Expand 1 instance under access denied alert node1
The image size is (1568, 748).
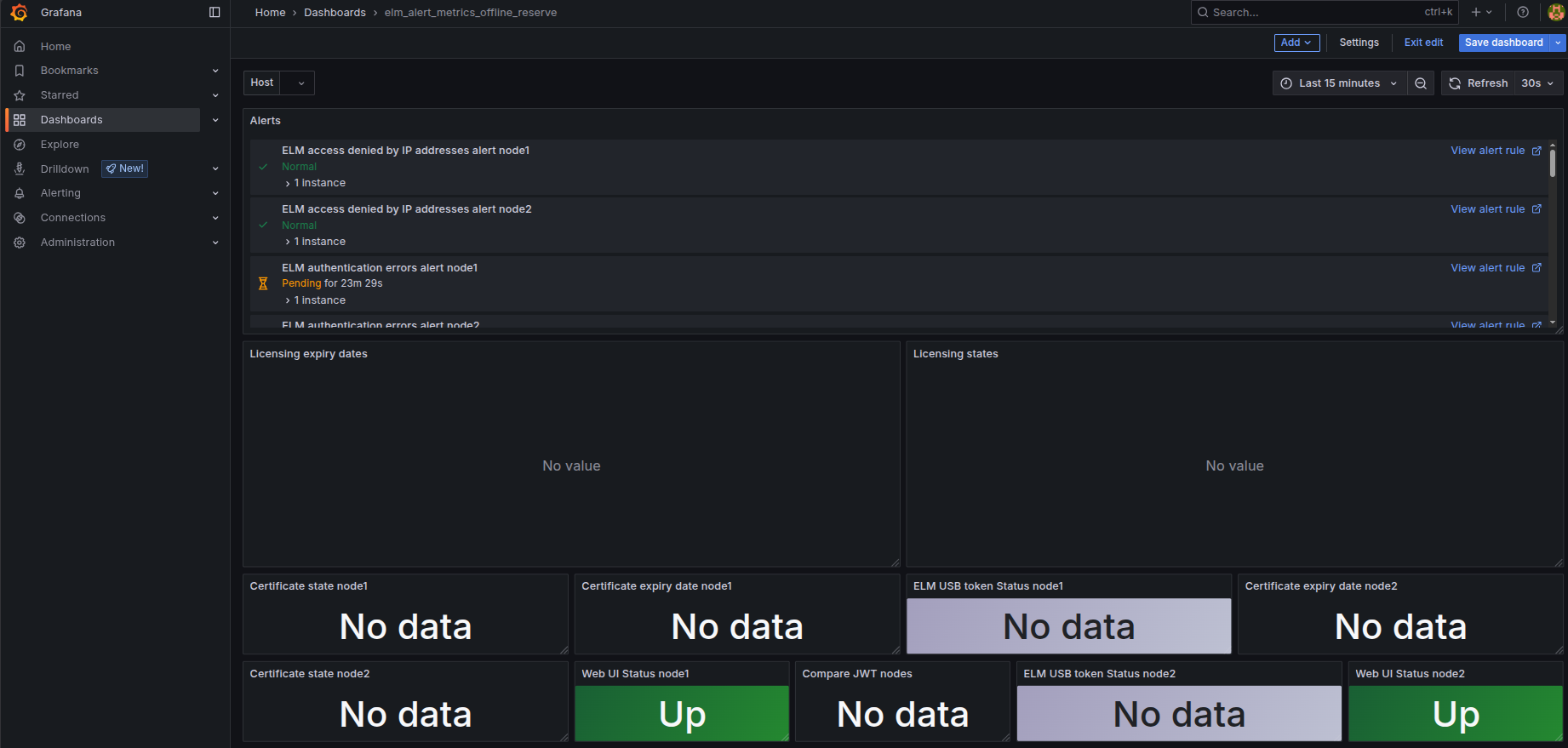pos(315,183)
